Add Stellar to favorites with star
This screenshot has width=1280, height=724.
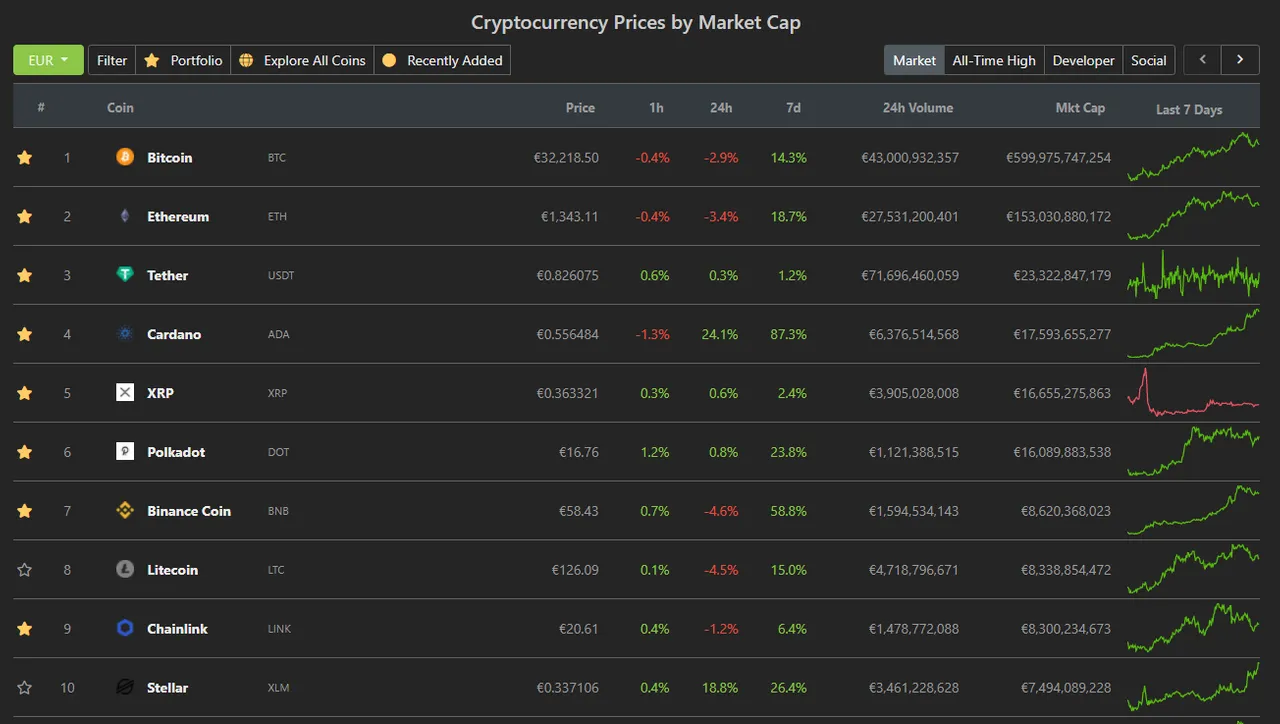point(25,688)
